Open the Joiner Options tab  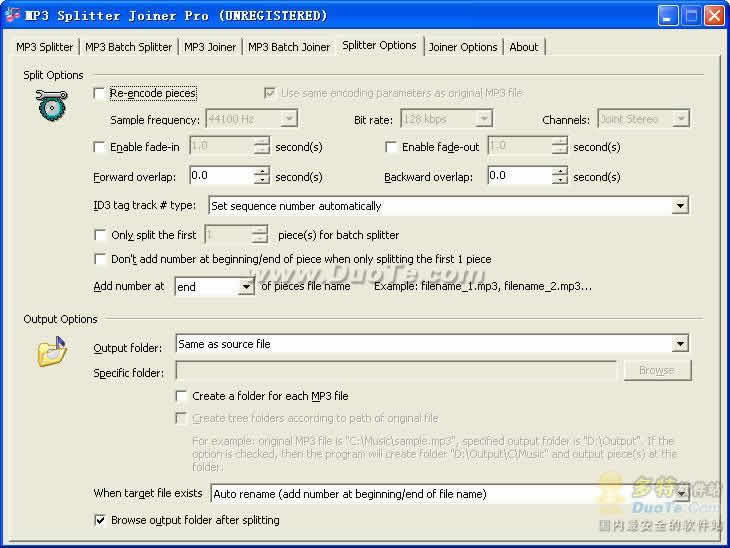pyautogui.click(x=462, y=47)
